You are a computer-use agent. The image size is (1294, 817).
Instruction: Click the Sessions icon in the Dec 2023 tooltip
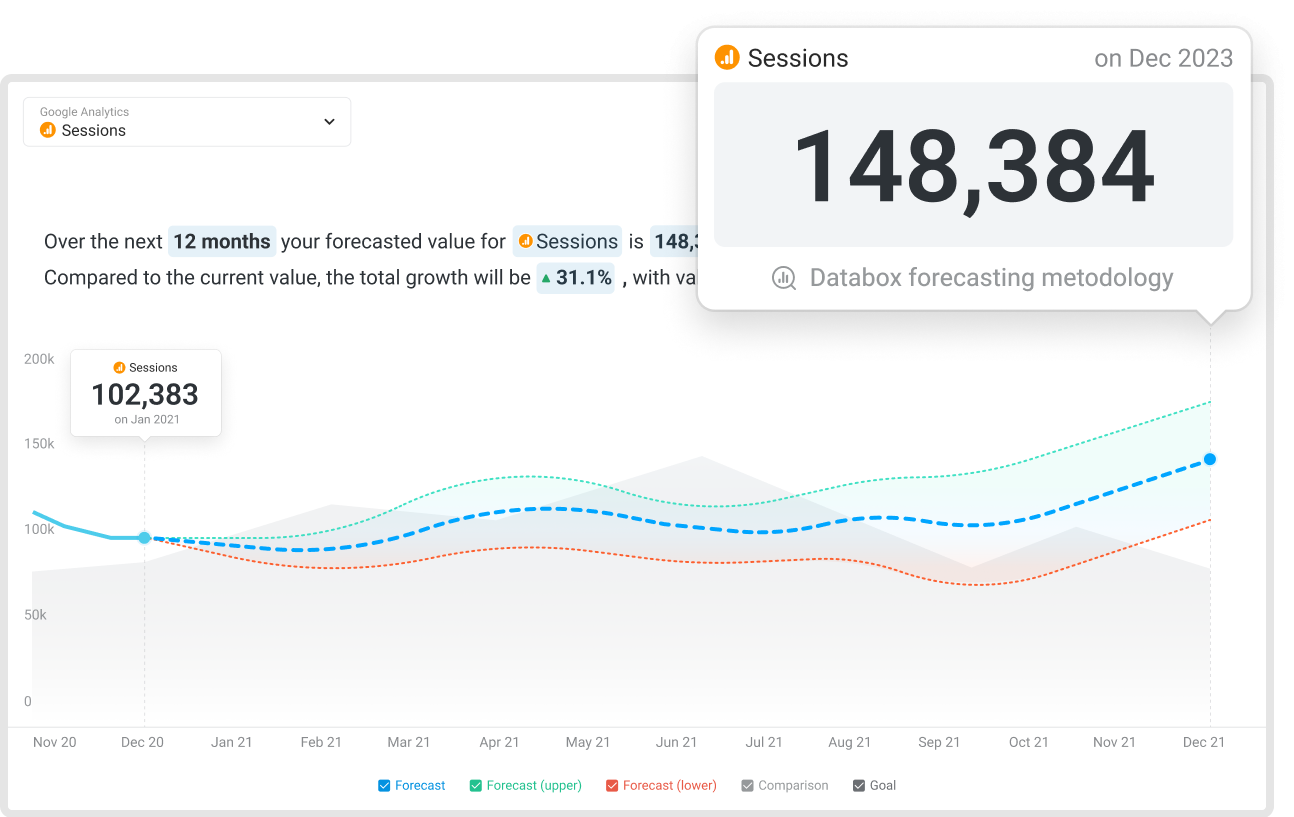[727, 57]
